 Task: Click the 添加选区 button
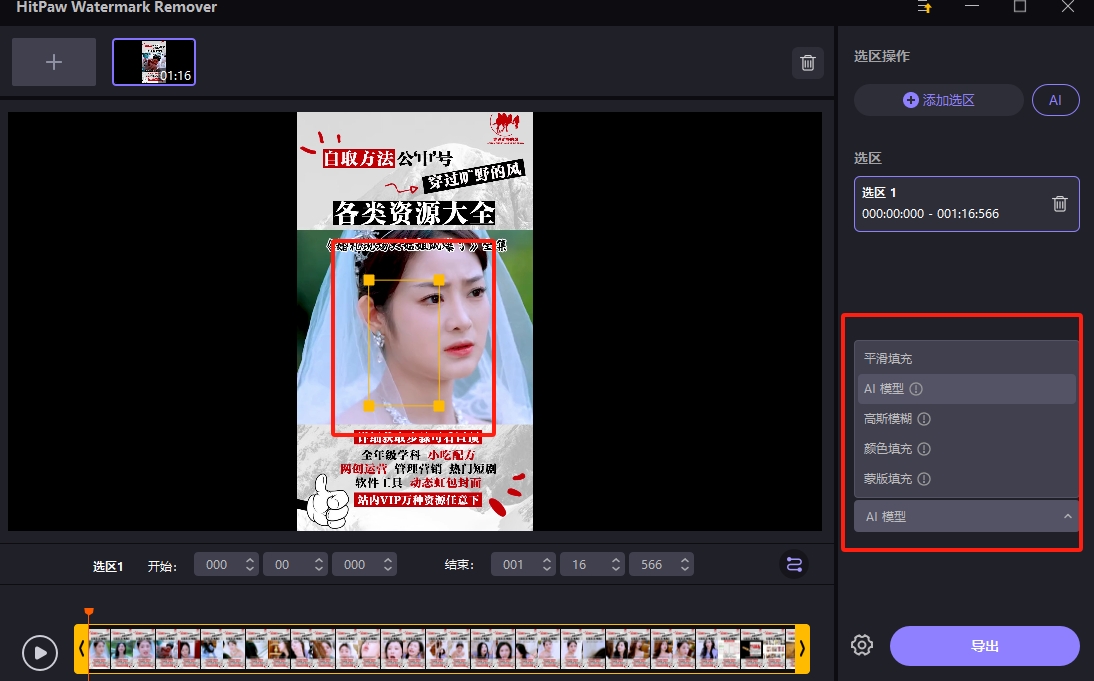pos(938,100)
